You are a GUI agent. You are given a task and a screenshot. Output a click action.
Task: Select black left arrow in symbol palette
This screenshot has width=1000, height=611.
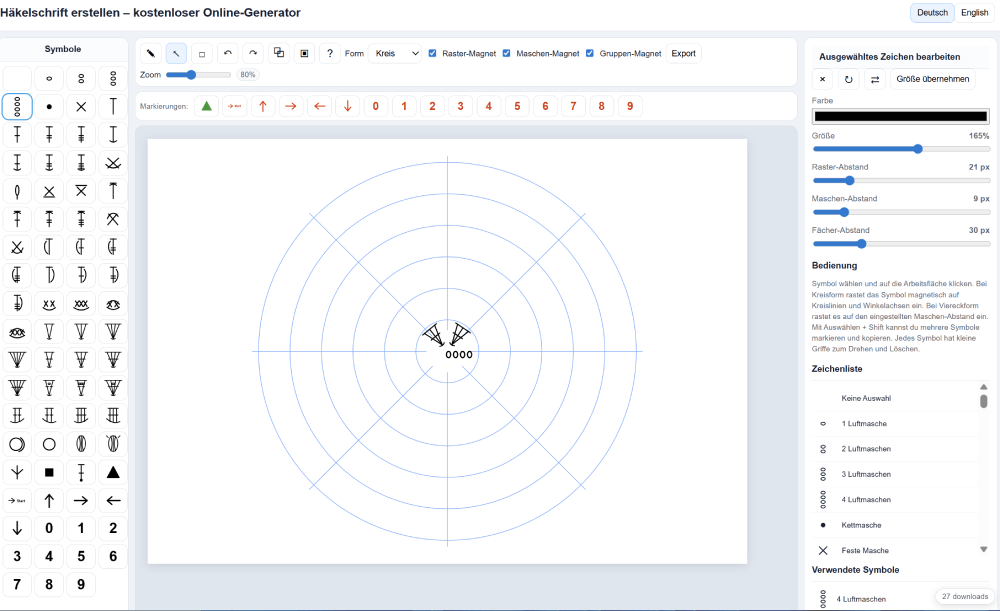(x=113, y=501)
